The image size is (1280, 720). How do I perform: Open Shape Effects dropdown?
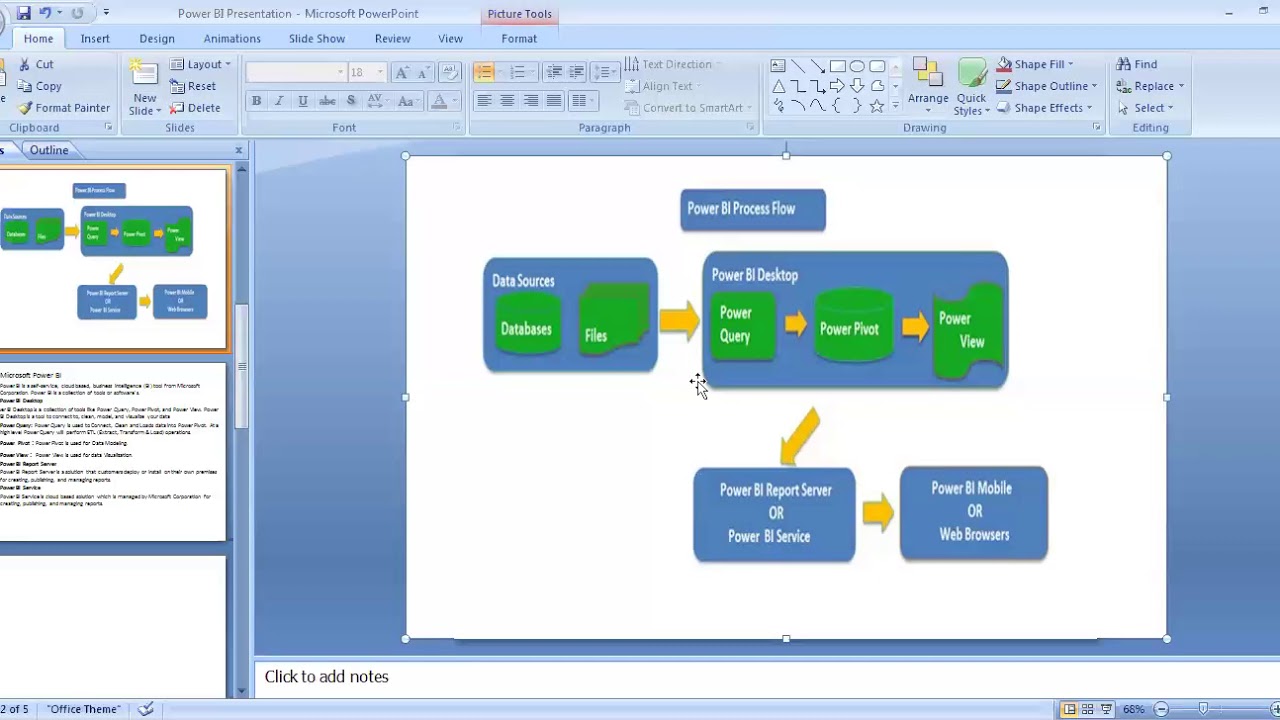coord(1044,108)
